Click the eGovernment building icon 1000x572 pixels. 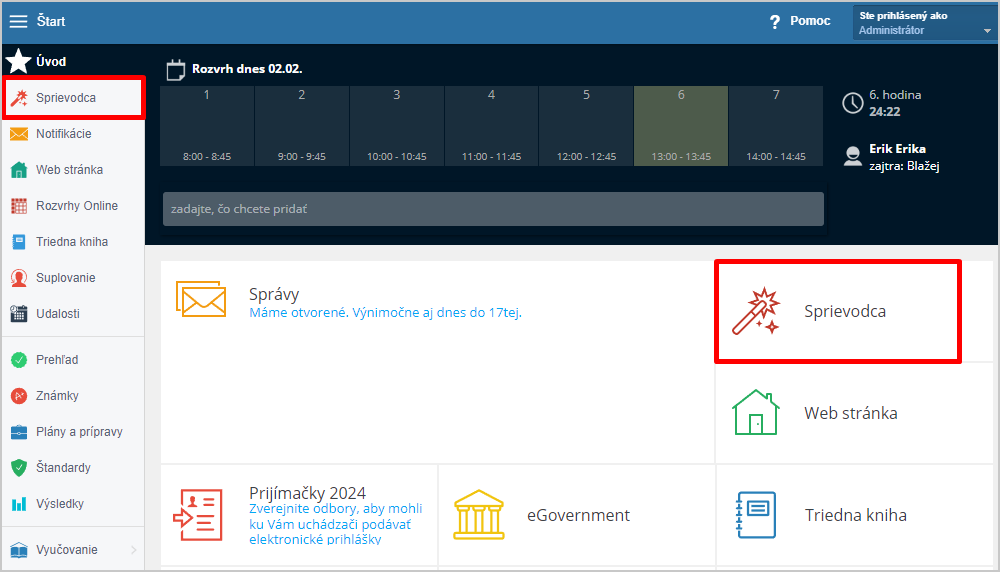tap(479, 515)
